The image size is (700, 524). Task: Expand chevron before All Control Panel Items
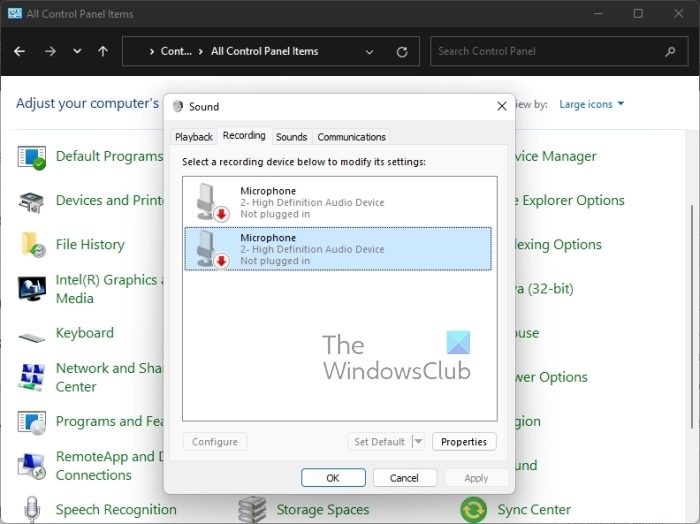click(201, 51)
